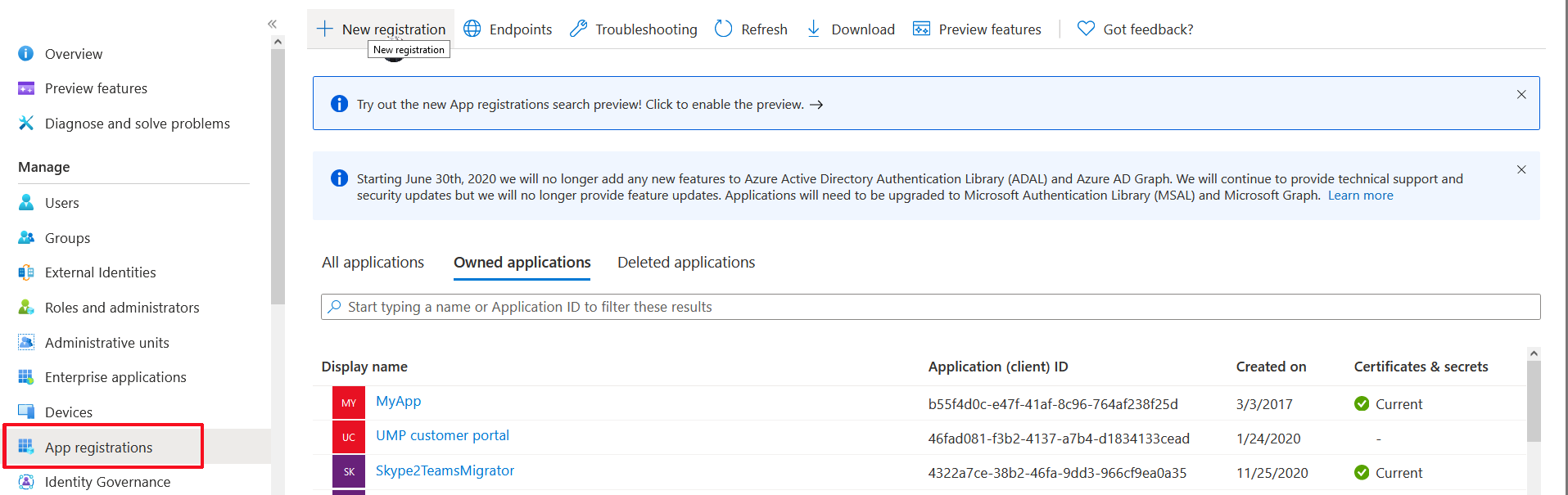Go to Users in Manage section

pyautogui.click(x=61, y=203)
